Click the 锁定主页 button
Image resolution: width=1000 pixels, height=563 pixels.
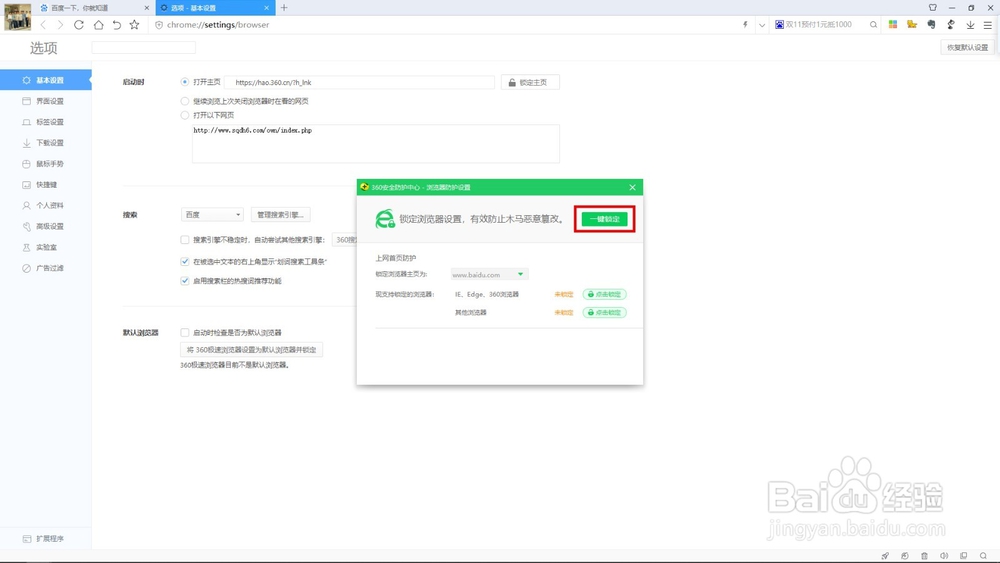pyautogui.click(x=530, y=82)
